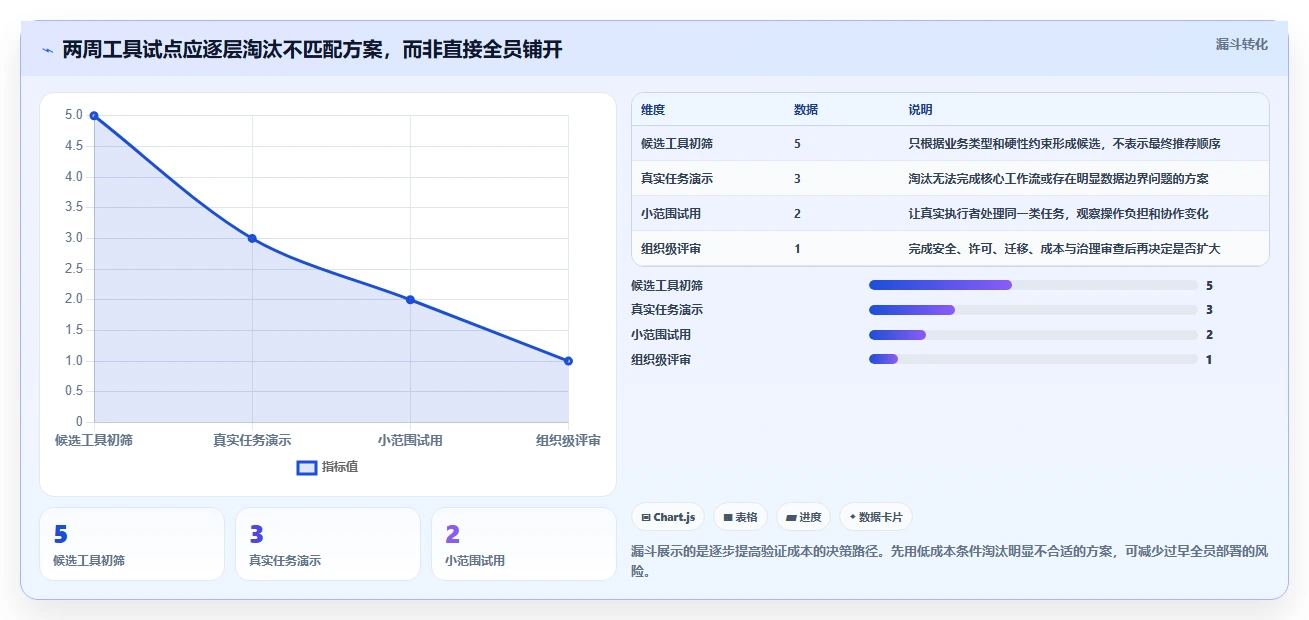Click the value 3 in the 真实任务演示 table row
This screenshot has width=1309, height=620.
coord(797,178)
